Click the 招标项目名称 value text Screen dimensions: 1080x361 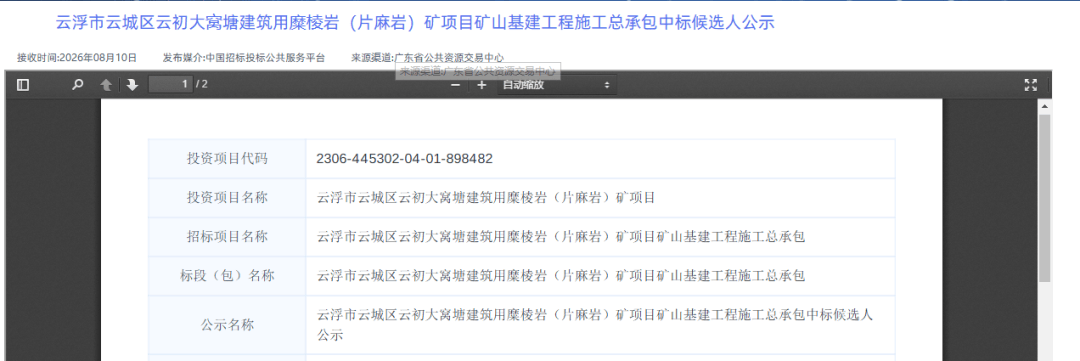[561, 237]
